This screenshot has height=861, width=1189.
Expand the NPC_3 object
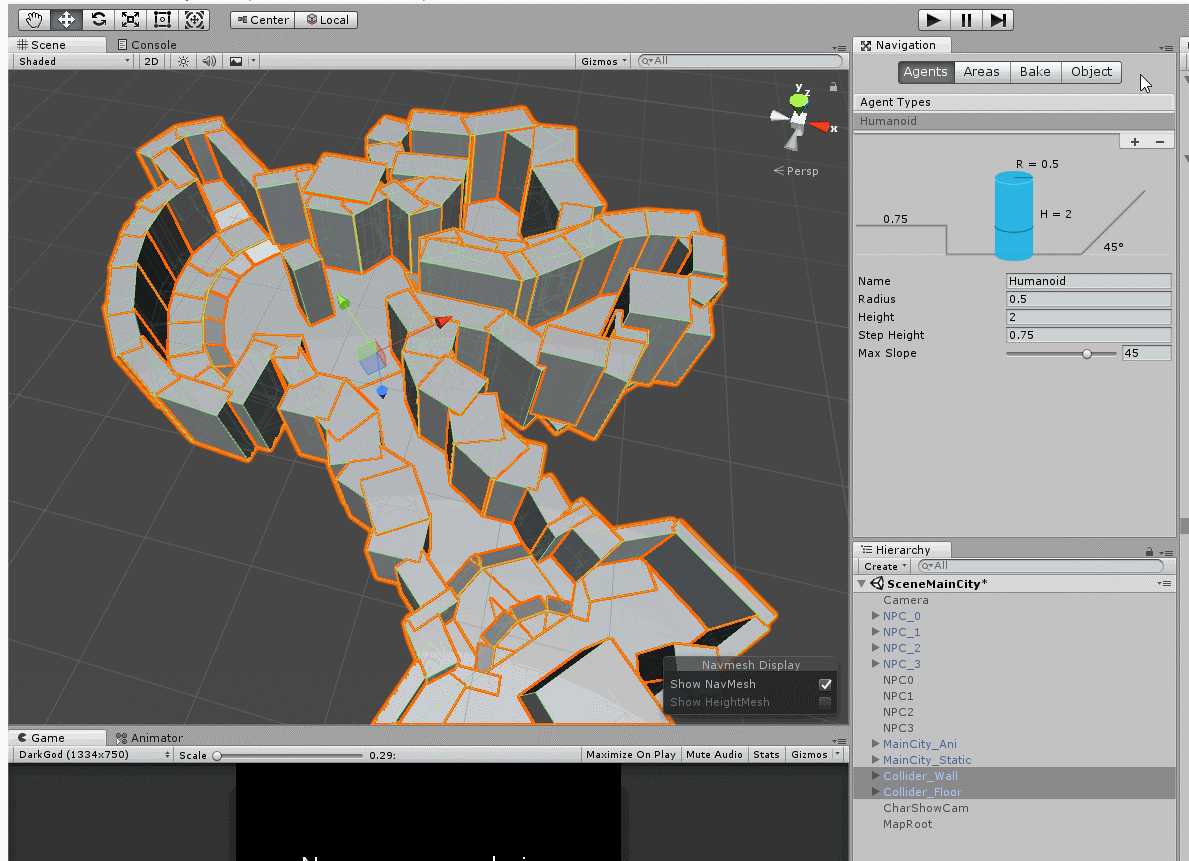(875, 664)
